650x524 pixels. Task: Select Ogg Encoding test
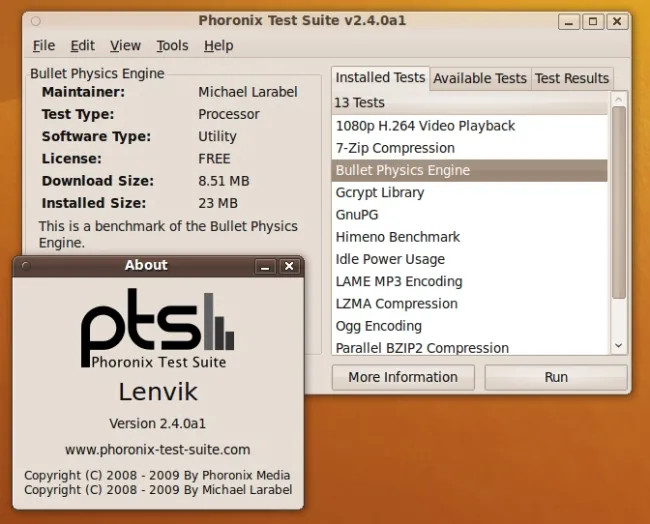click(x=469, y=326)
